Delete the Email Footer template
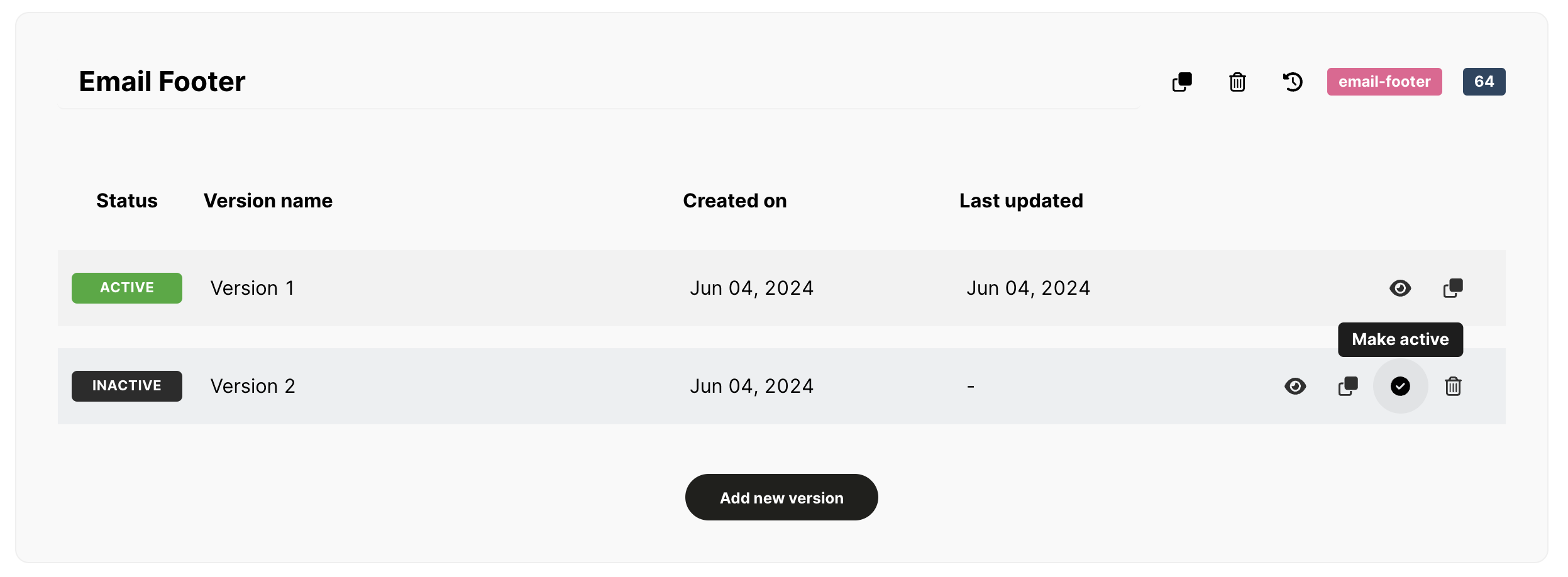This screenshot has width=1568, height=577. 1237,82
